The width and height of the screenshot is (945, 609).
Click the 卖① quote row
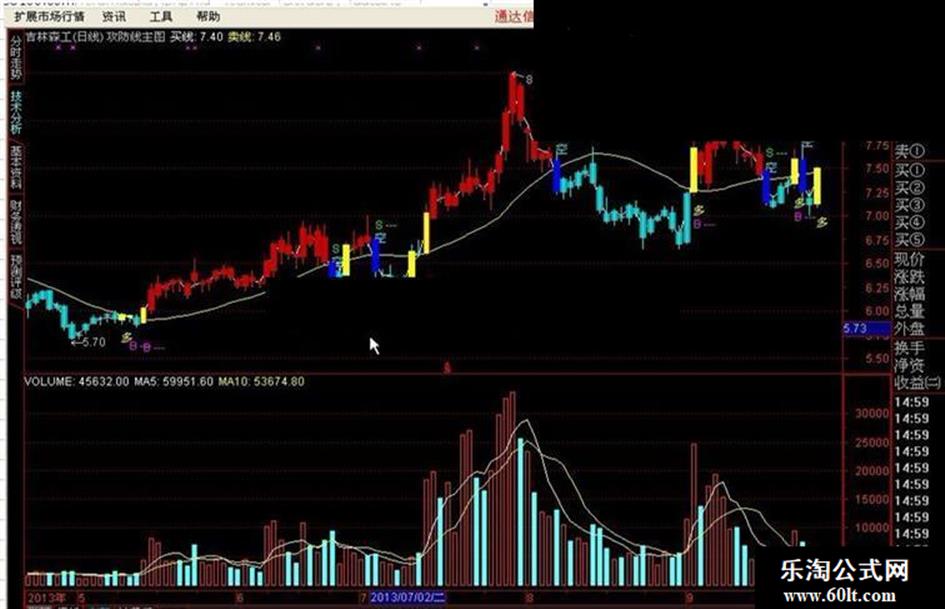pyautogui.click(x=909, y=151)
